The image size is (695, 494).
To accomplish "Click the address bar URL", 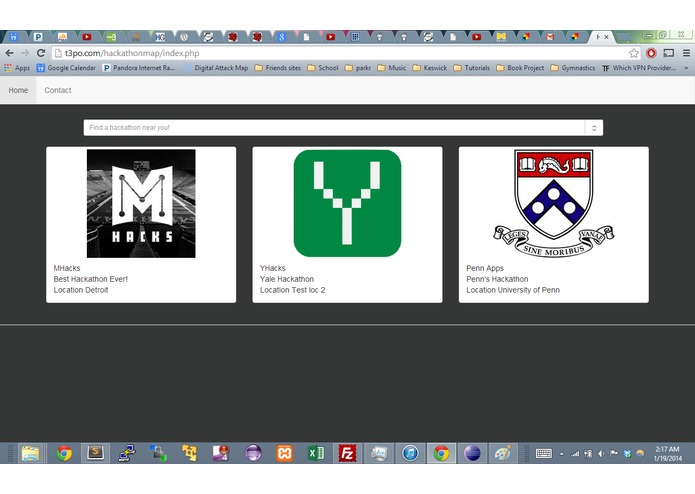I will point(132,53).
